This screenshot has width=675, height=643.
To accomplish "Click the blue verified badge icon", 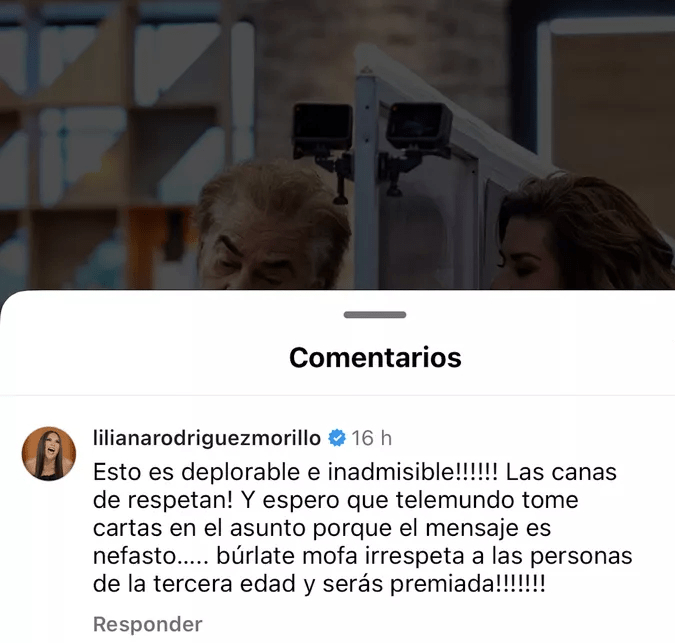I will [x=337, y=438].
